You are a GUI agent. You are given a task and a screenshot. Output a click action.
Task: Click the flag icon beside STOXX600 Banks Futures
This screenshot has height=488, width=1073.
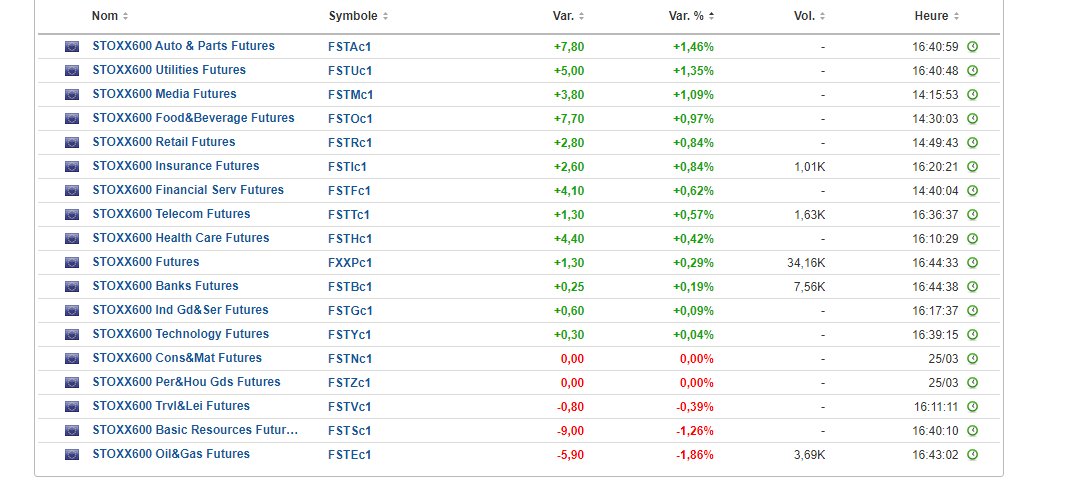pos(72,287)
